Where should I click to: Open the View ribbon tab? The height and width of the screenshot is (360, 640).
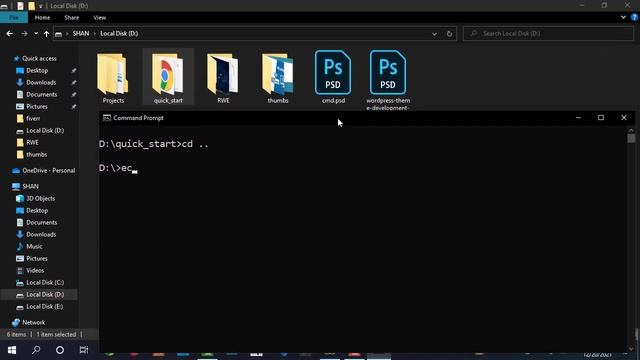point(100,18)
